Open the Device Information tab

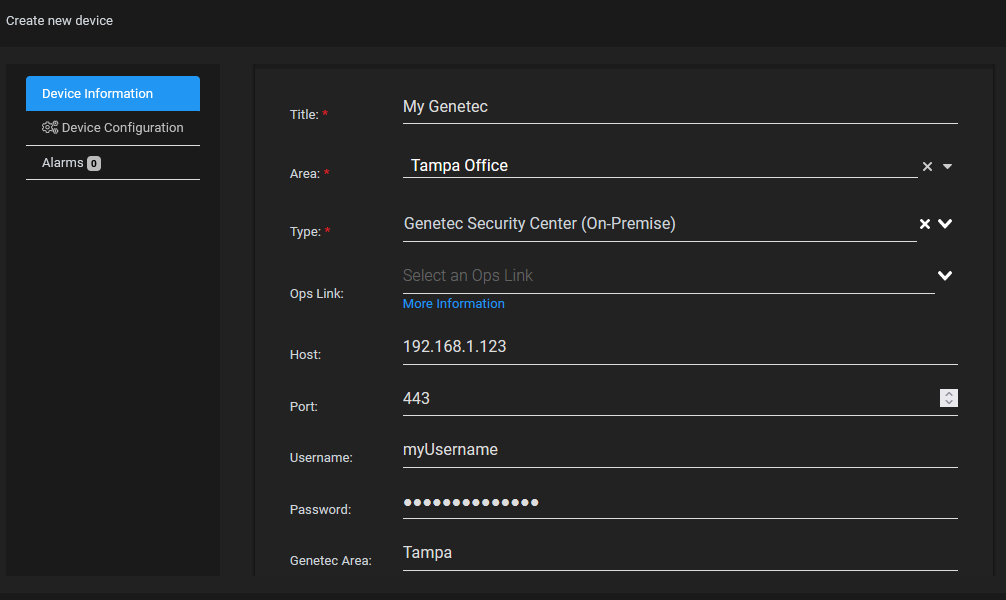click(113, 94)
